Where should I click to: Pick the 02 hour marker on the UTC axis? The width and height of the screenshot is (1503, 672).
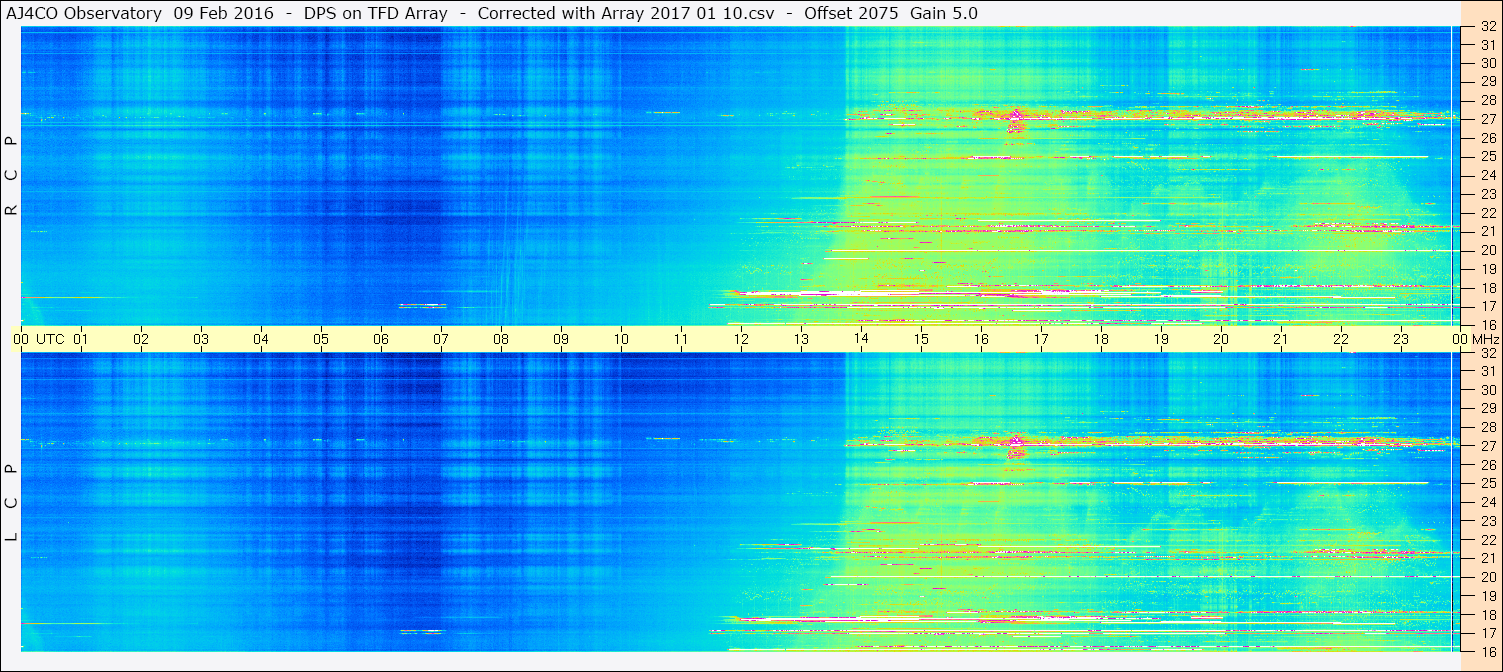pos(141,339)
